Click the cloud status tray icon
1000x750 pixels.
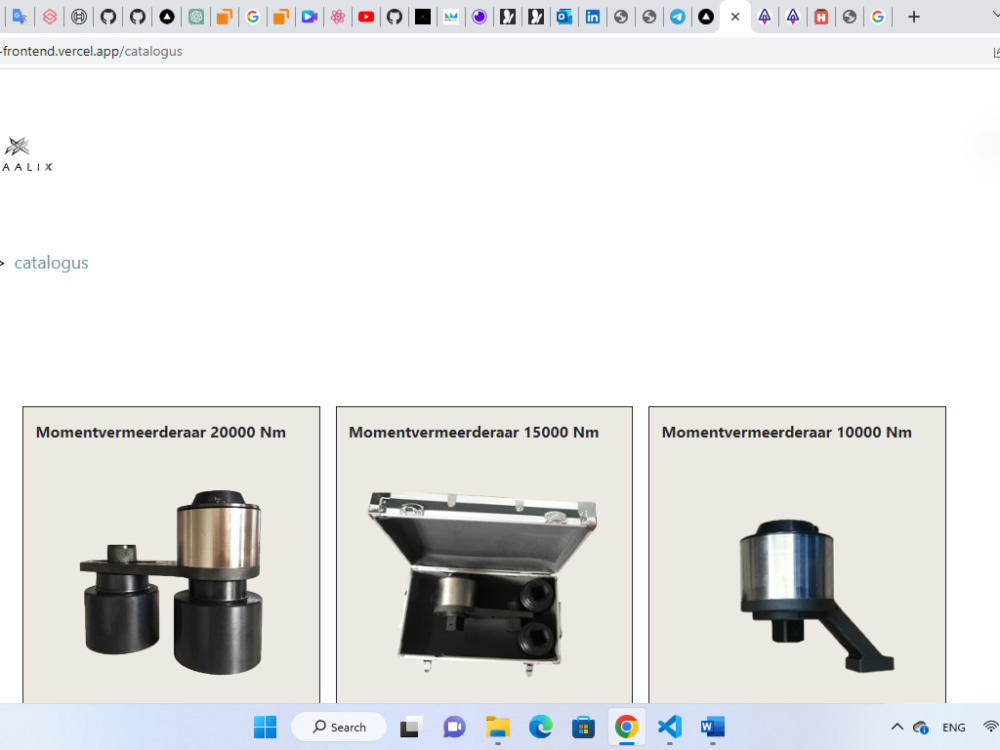coord(920,727)
